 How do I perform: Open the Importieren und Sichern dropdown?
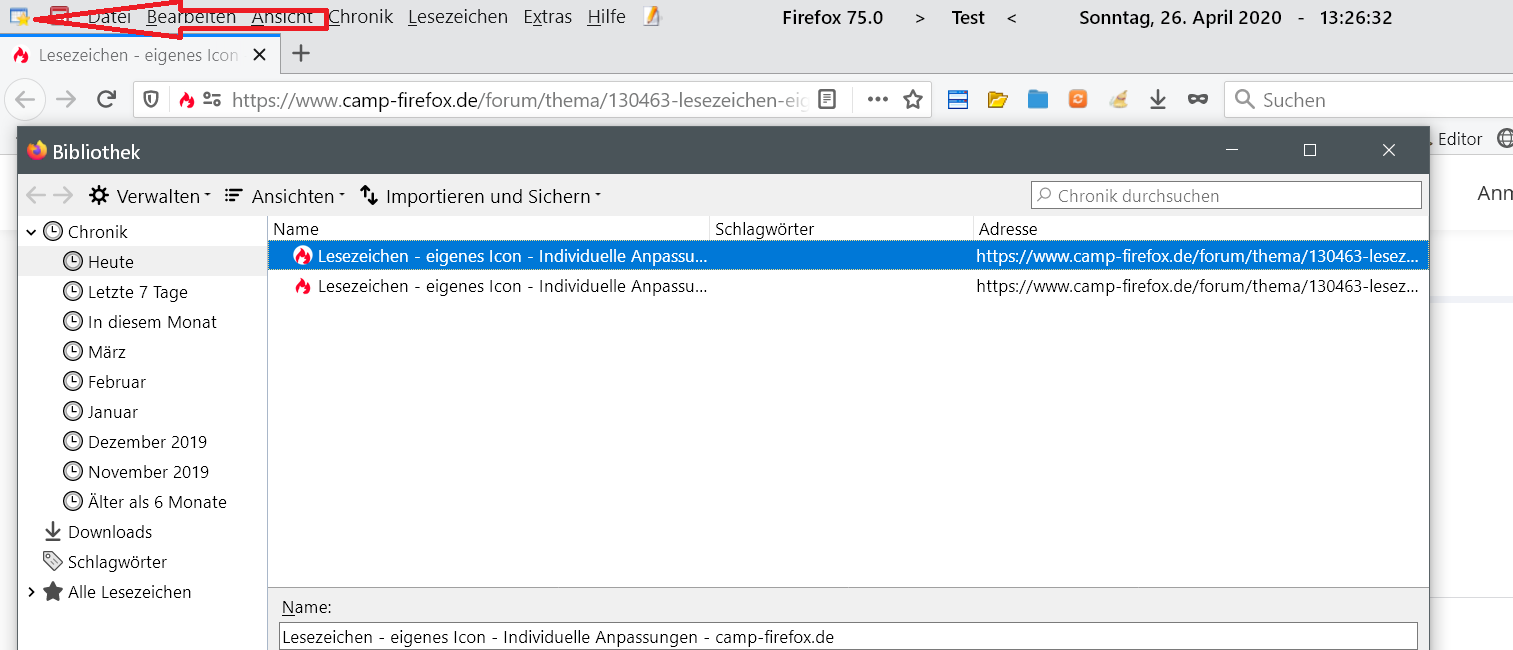[x=480, y=196]
